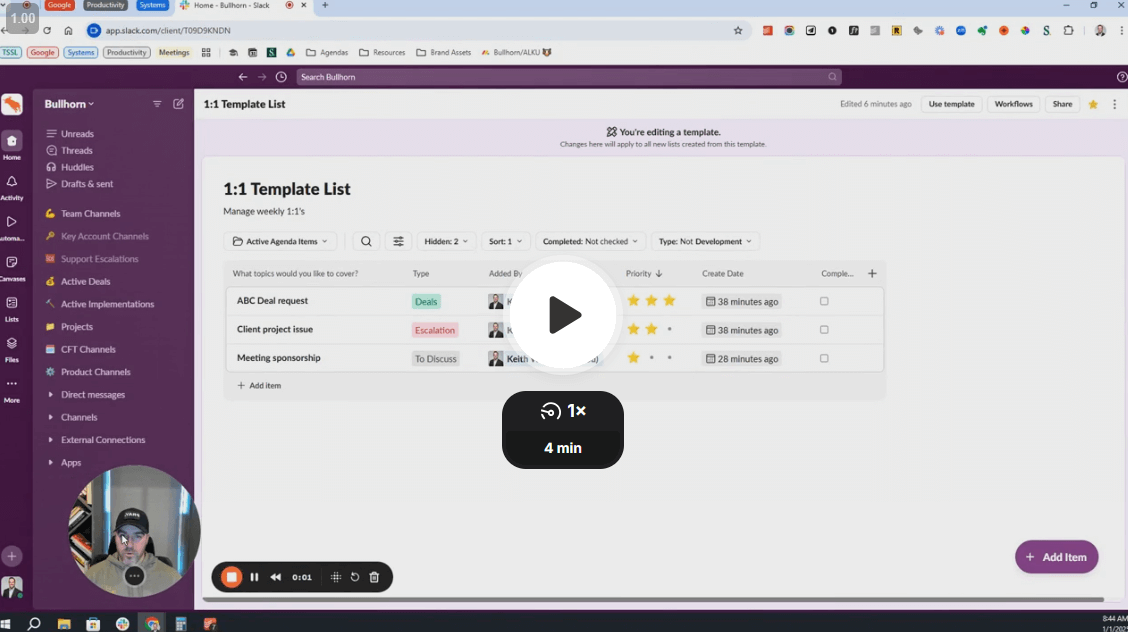Open the recorder's dotted grid icon
Screen dimensions: 1128x632
[336, 577]
